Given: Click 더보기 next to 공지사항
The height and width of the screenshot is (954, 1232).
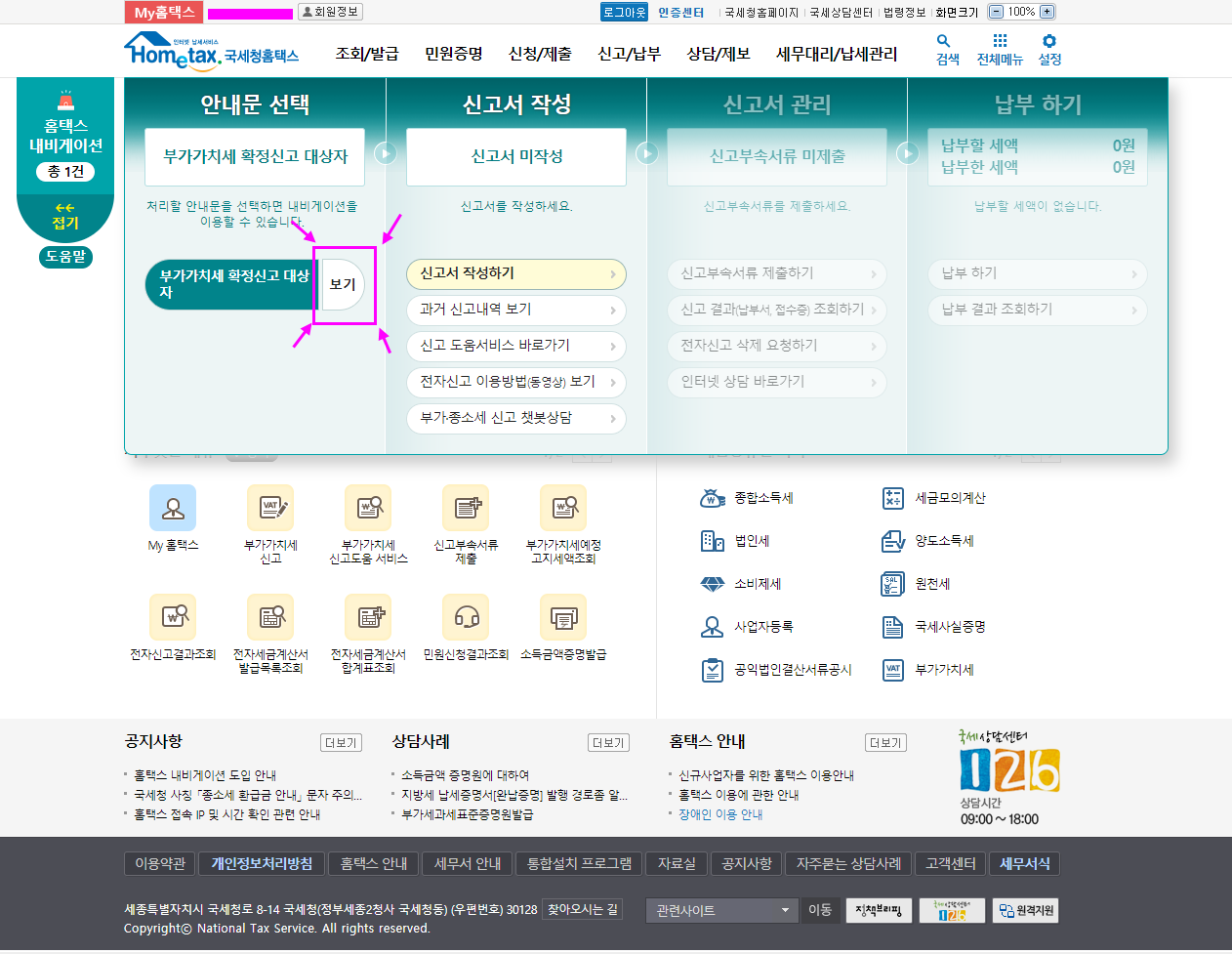Looking at the screenshot, I should (342, 743).
